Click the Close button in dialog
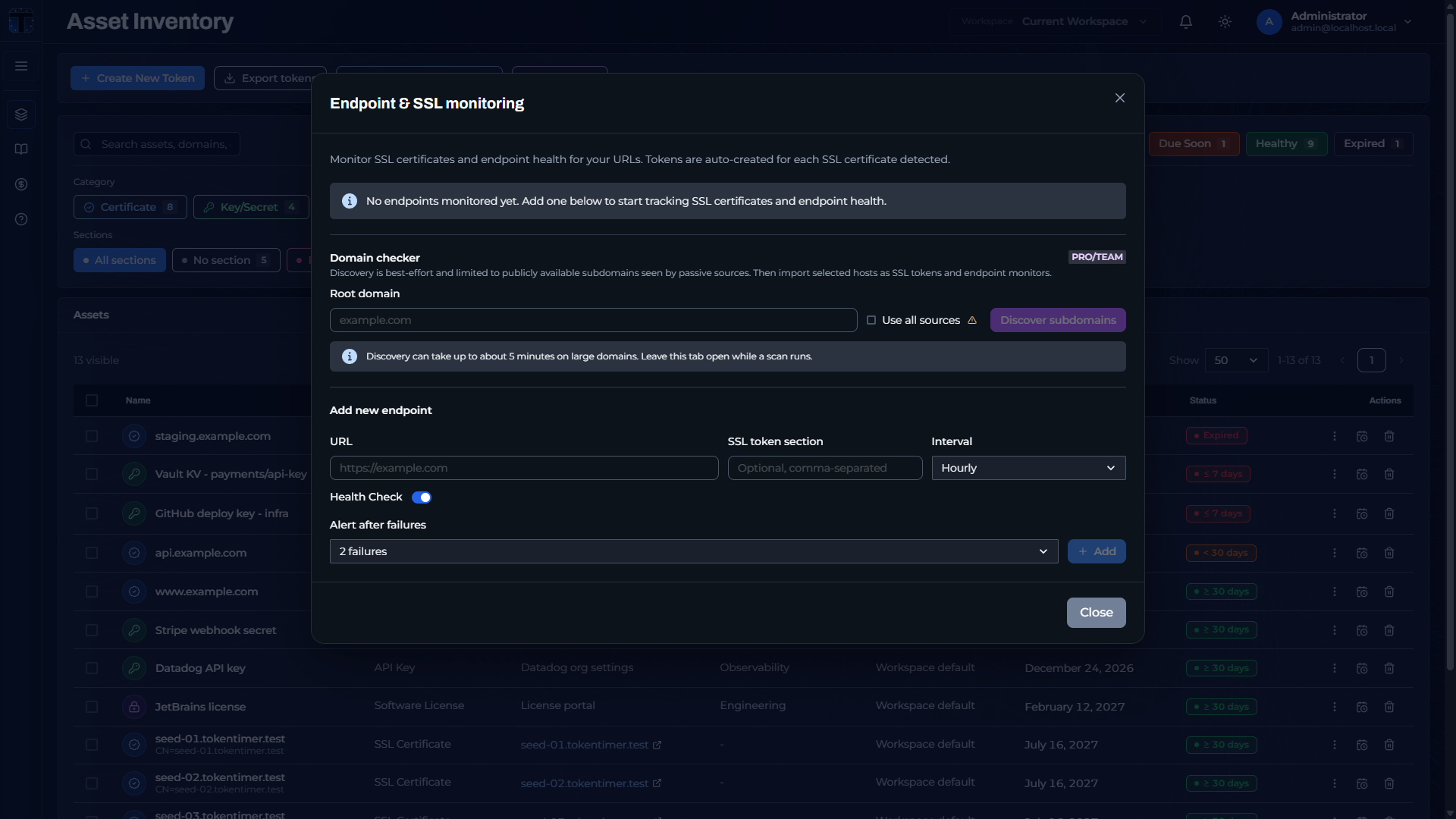 (x=1096, y=613)
